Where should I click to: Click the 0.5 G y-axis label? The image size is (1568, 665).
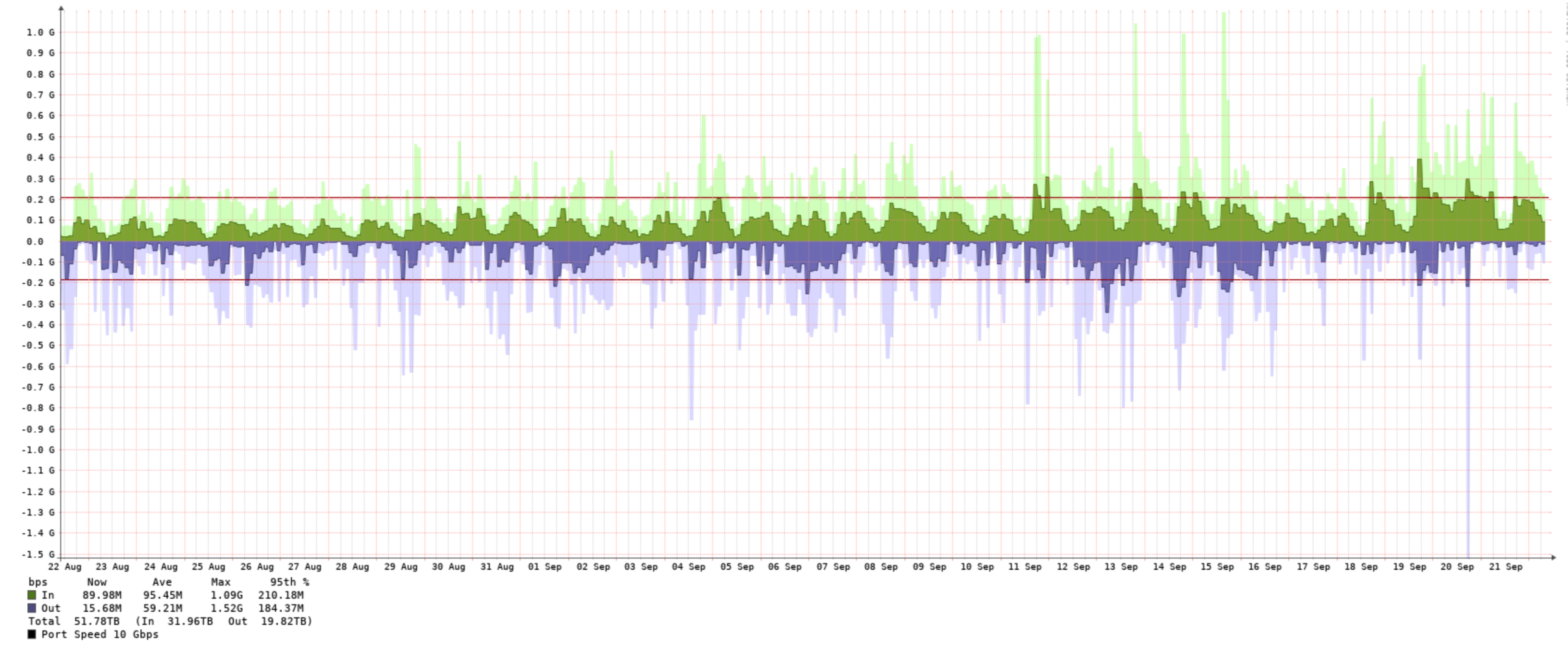pos(40,137)
